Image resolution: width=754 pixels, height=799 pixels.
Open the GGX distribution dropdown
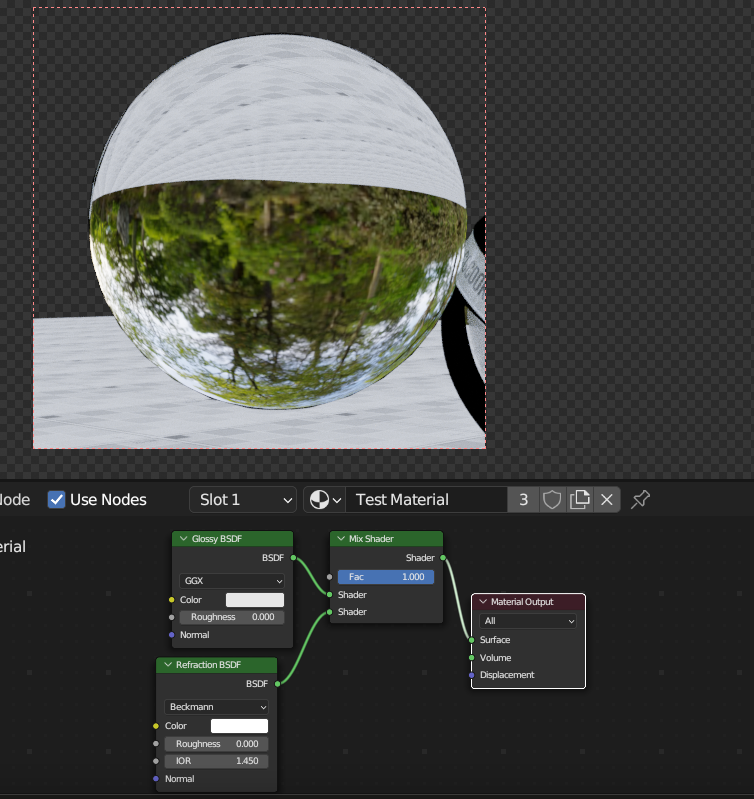232,581
